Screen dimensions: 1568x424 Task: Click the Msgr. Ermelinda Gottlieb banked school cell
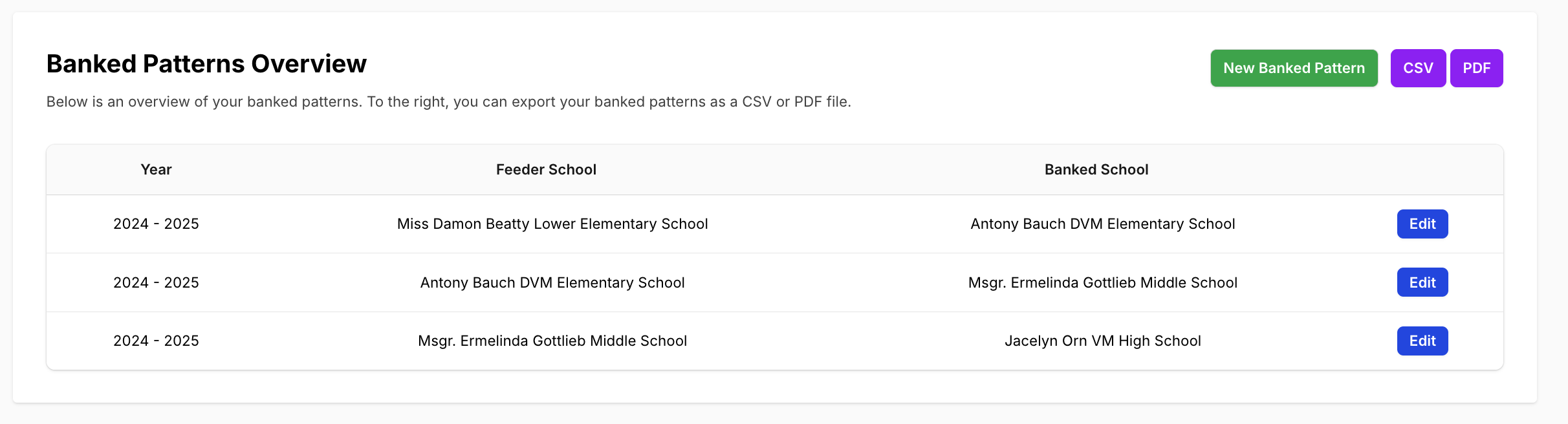point(1102,282)
